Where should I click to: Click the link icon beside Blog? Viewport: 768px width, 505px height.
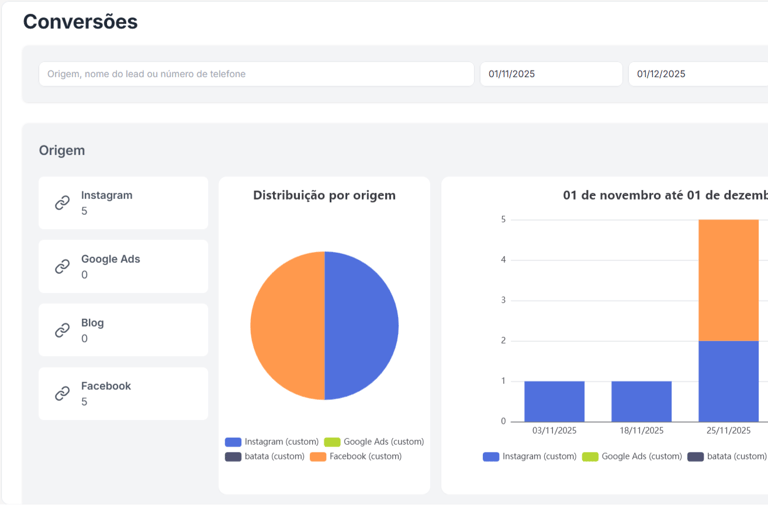tap(62, 330)
